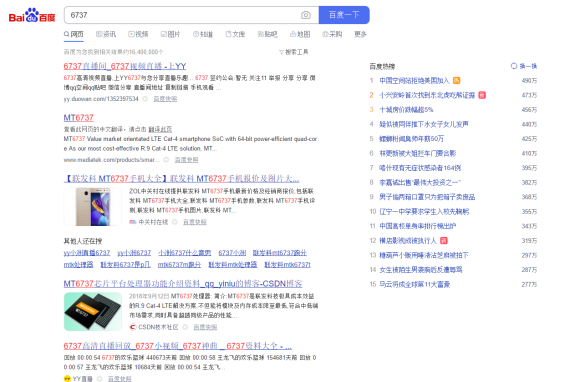
Task: Open hot search item ranked 14
Action: click(x=421, y=270)
